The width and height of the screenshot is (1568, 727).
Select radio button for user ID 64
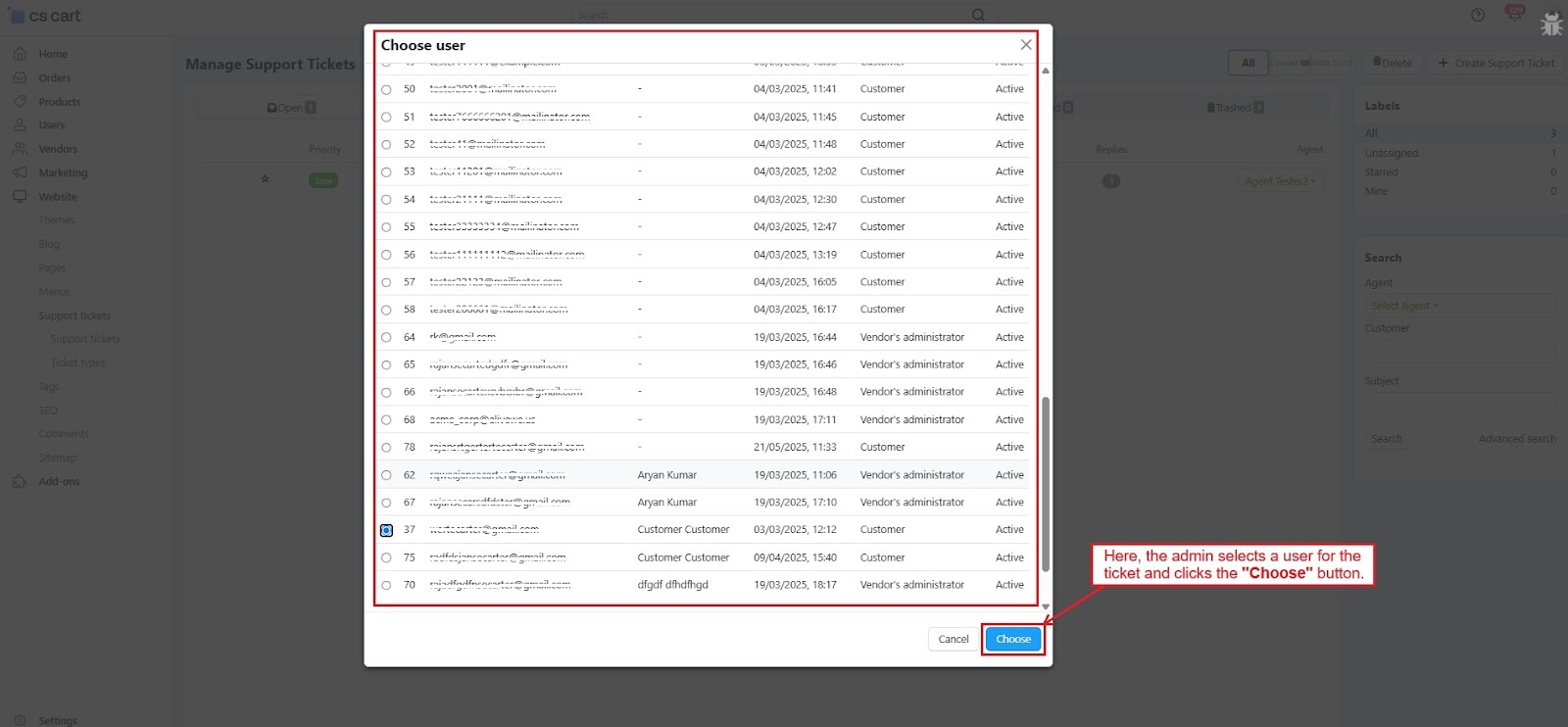tap(386, 337)
